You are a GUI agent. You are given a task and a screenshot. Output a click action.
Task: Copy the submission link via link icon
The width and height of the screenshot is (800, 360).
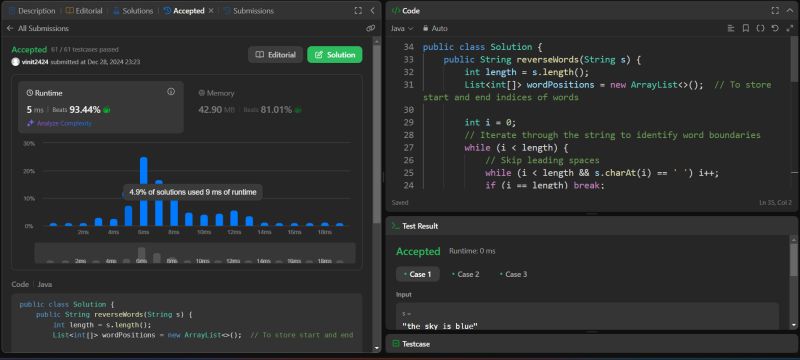(x=371, y=29)
